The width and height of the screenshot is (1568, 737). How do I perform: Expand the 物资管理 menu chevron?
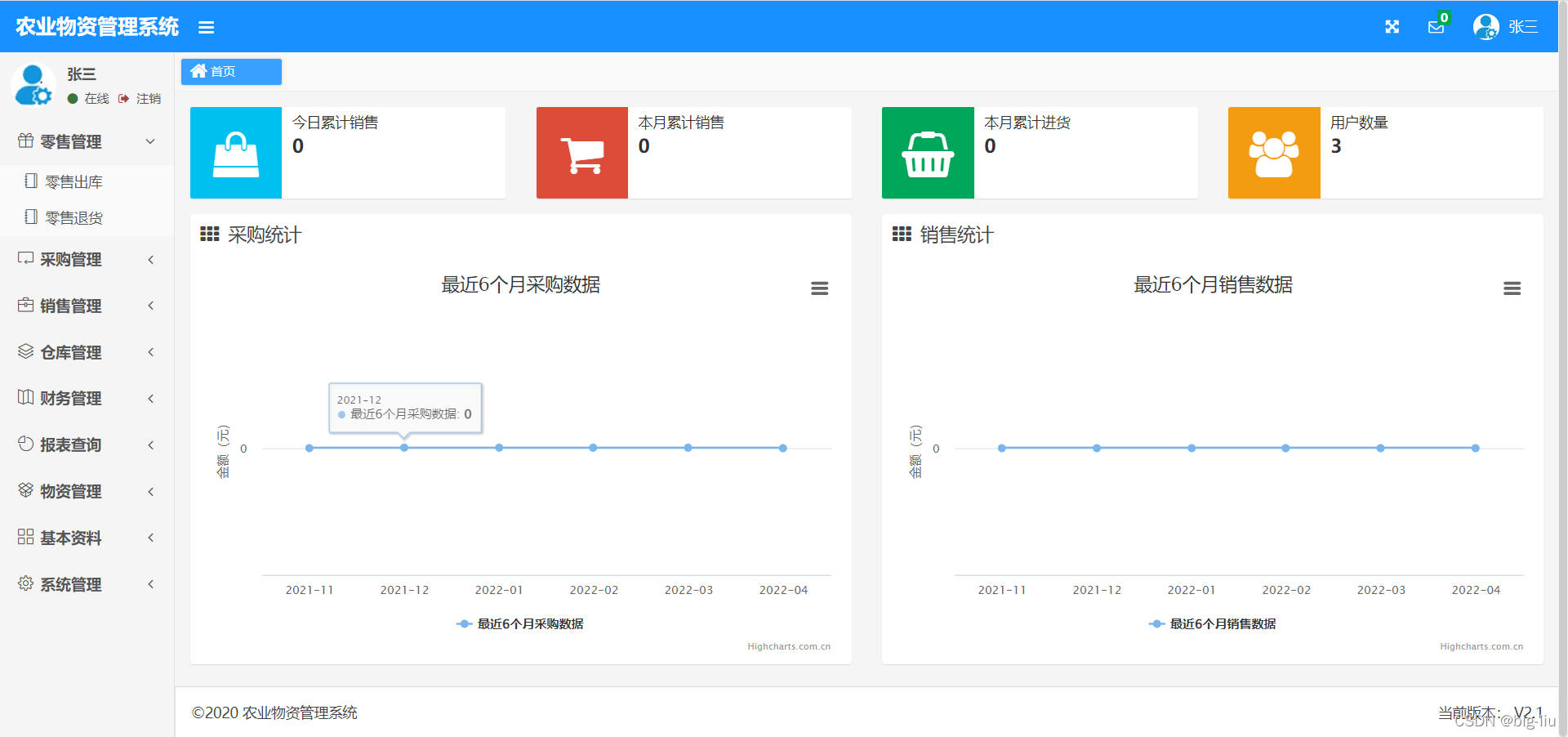tap(150, 492)
